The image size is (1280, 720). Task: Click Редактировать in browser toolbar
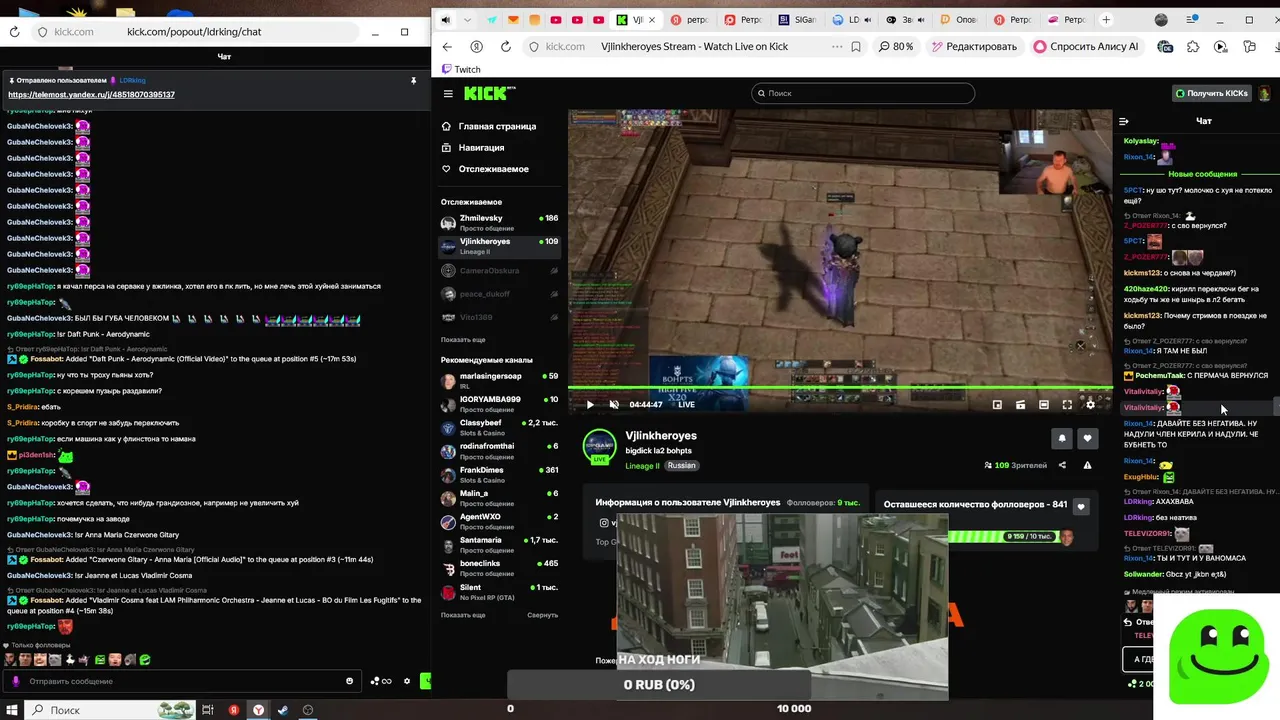tap(973, 46)
